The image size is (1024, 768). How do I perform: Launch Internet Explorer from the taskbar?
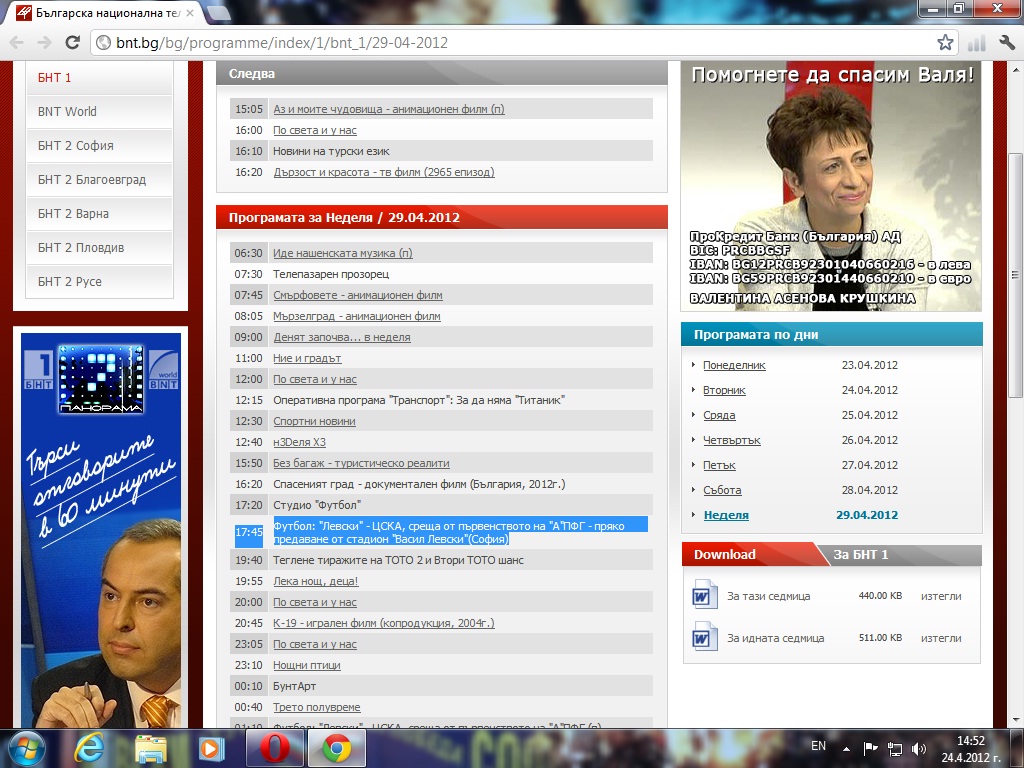[88, 748]
